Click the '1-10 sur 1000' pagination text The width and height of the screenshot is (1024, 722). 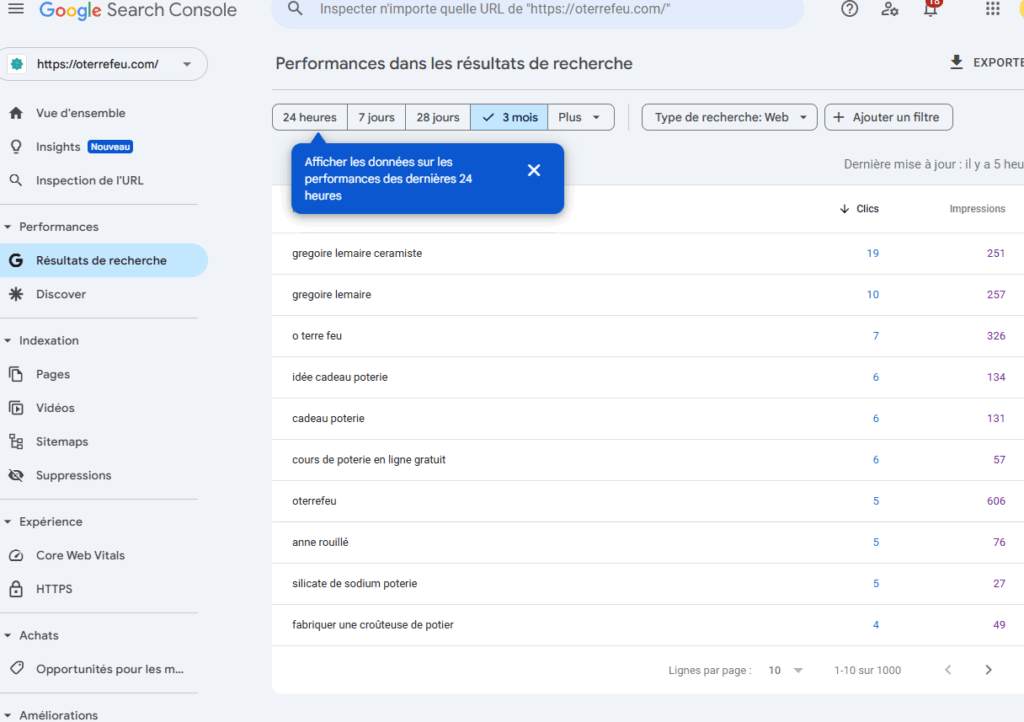pos(867,670)
